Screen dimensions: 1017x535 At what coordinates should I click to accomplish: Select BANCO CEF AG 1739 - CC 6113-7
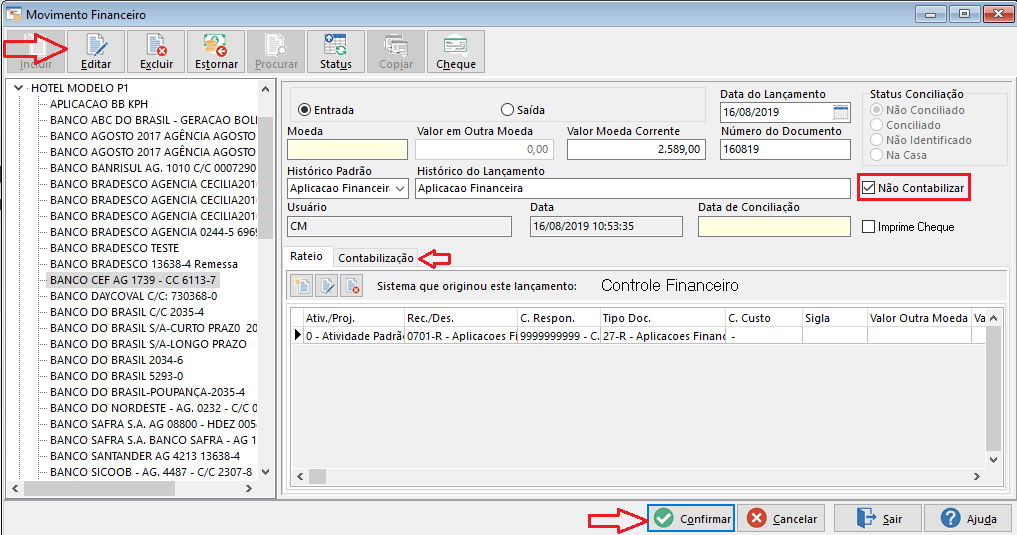tap(133, 280)
